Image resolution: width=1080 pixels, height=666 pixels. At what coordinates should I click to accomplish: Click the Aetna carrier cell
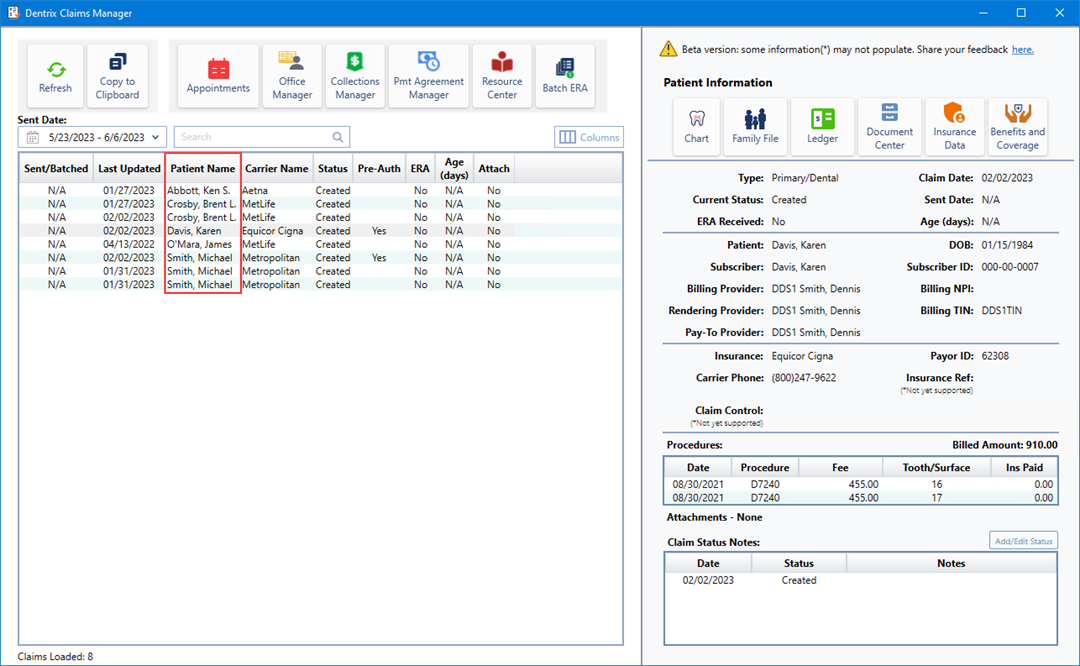[255, 190]
